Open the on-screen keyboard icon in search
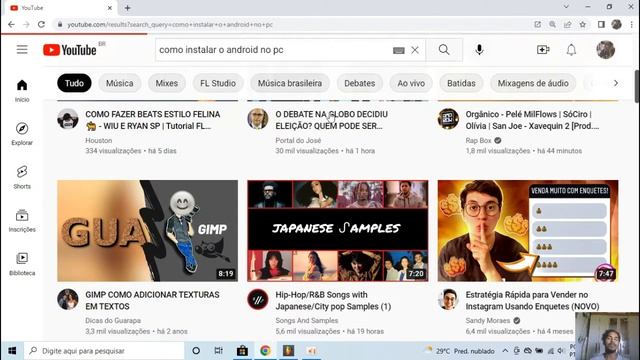Viewport: 640px width, 360px height. 399,50
